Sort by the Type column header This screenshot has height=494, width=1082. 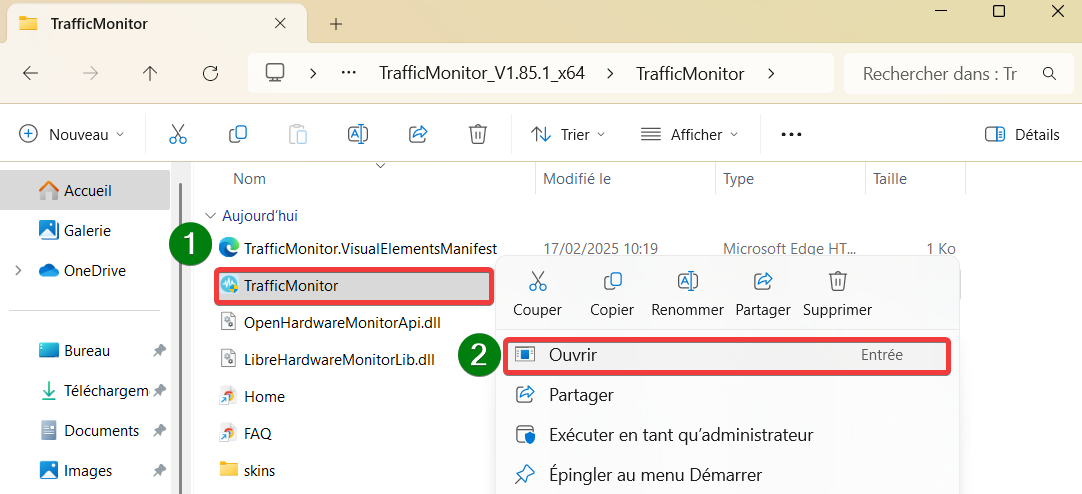[738, 179]
